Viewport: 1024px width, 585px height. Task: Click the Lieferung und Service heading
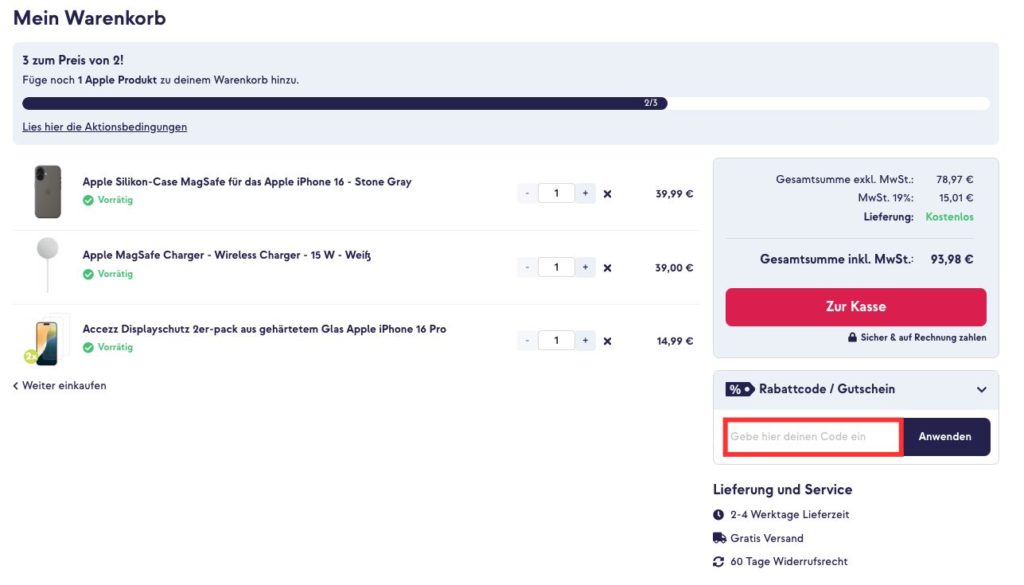[x=782, y=490]
